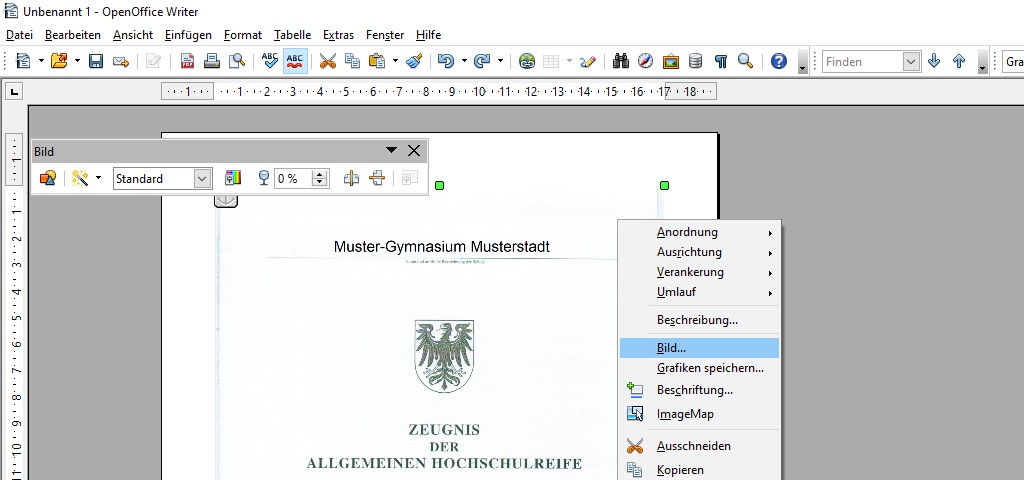Click the Save document icon
Viewport: 1024px width, 480px height.
click(x=96, y=61)
